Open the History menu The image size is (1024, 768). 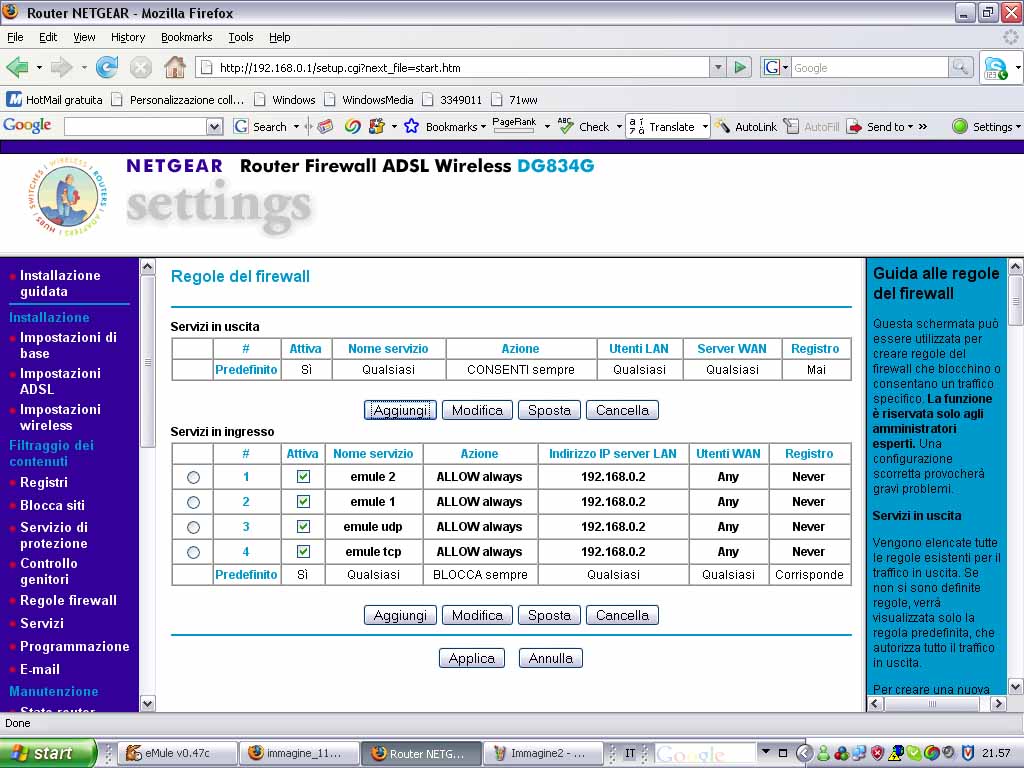click(x=128, y=37)
